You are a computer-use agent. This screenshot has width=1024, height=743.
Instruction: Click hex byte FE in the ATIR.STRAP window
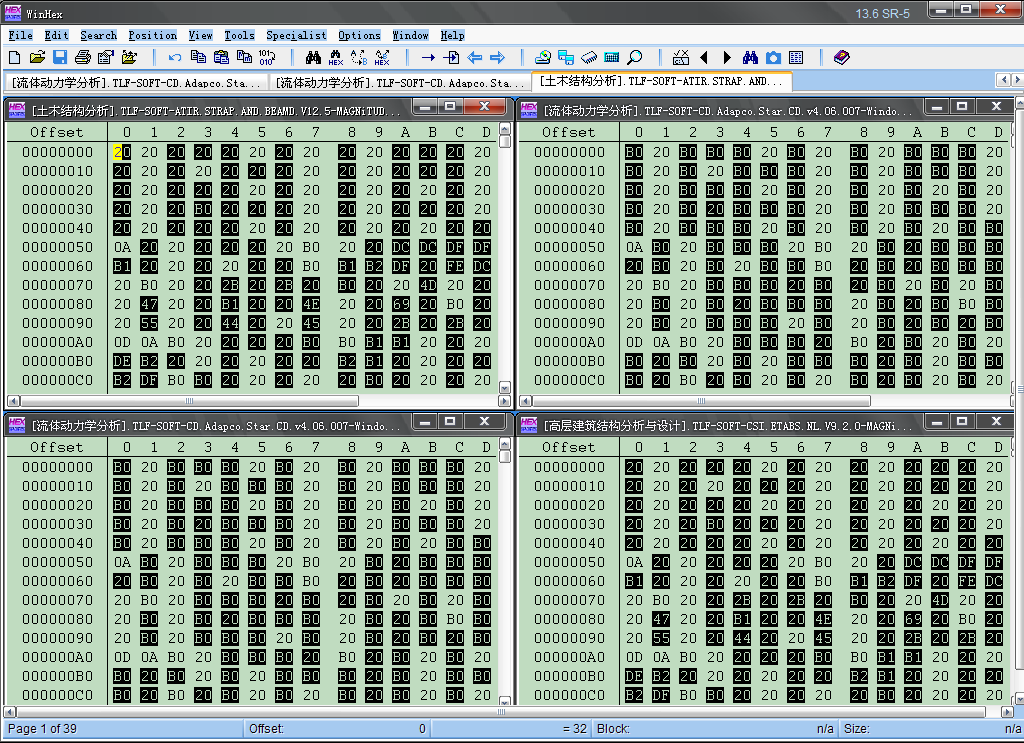coord(455,266)
